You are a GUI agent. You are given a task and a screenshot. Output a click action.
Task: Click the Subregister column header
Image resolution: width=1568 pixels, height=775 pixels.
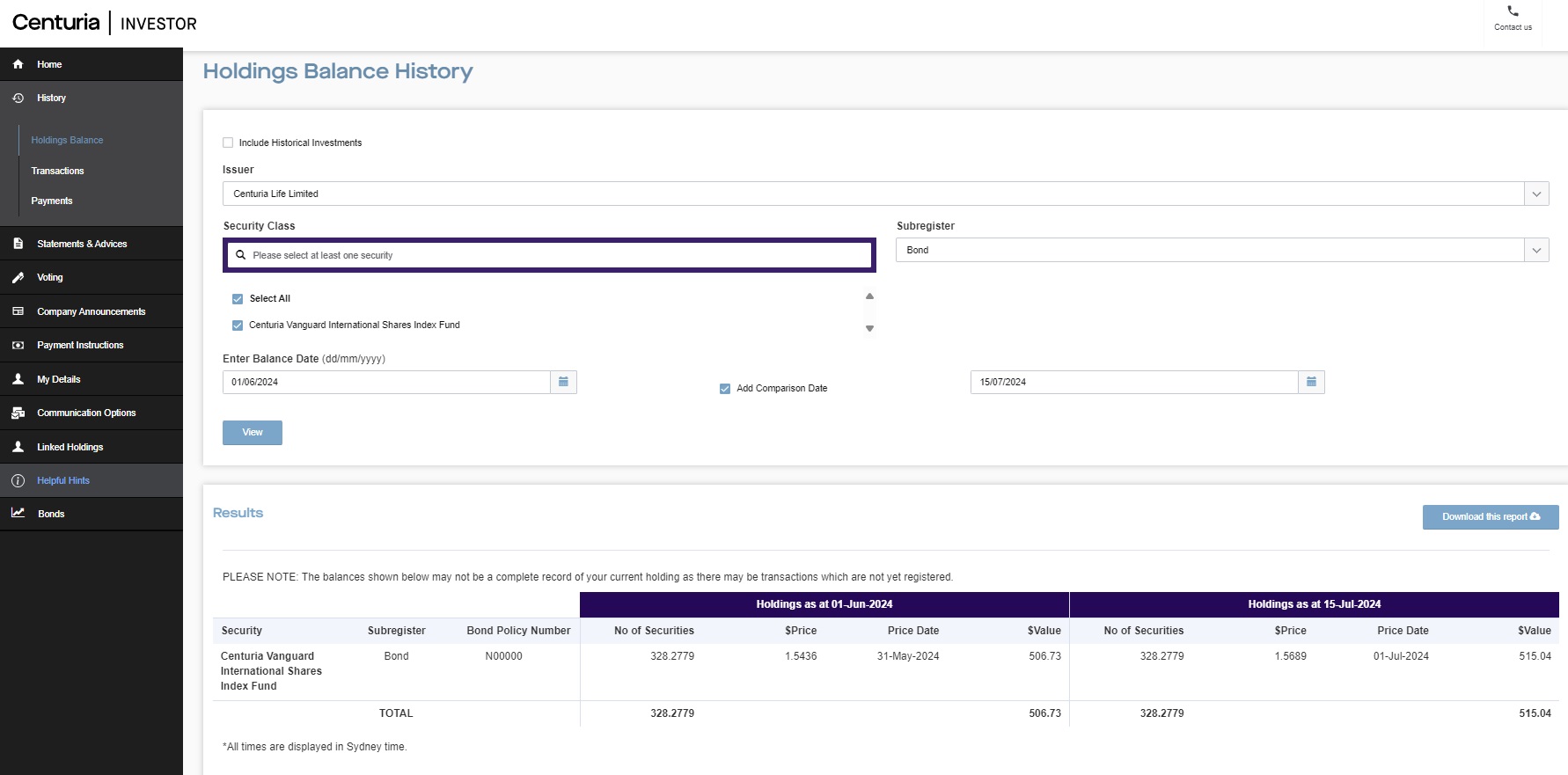(397, 631)
